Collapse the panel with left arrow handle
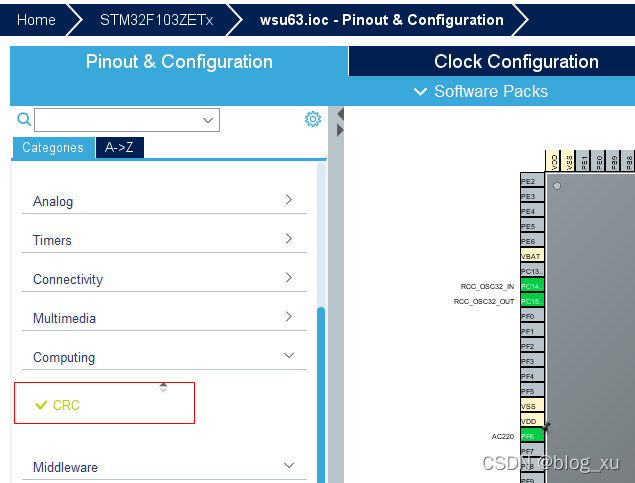Image resolution: width=635 pixels, height=483 pixels. (x=340, y=114)
